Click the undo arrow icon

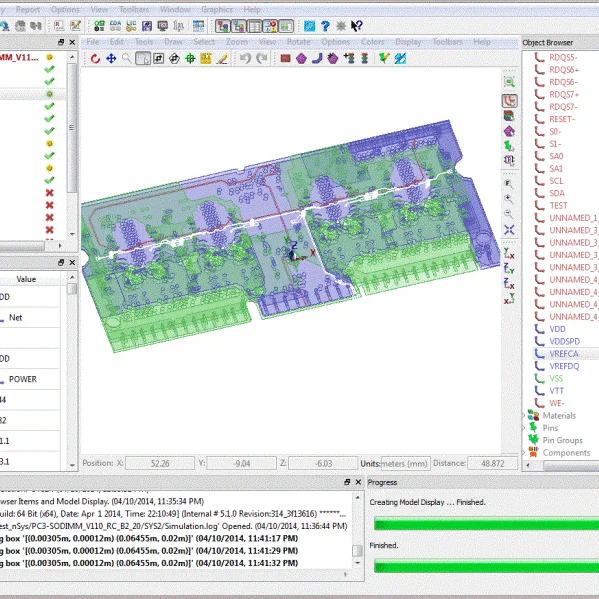point(245,58)
